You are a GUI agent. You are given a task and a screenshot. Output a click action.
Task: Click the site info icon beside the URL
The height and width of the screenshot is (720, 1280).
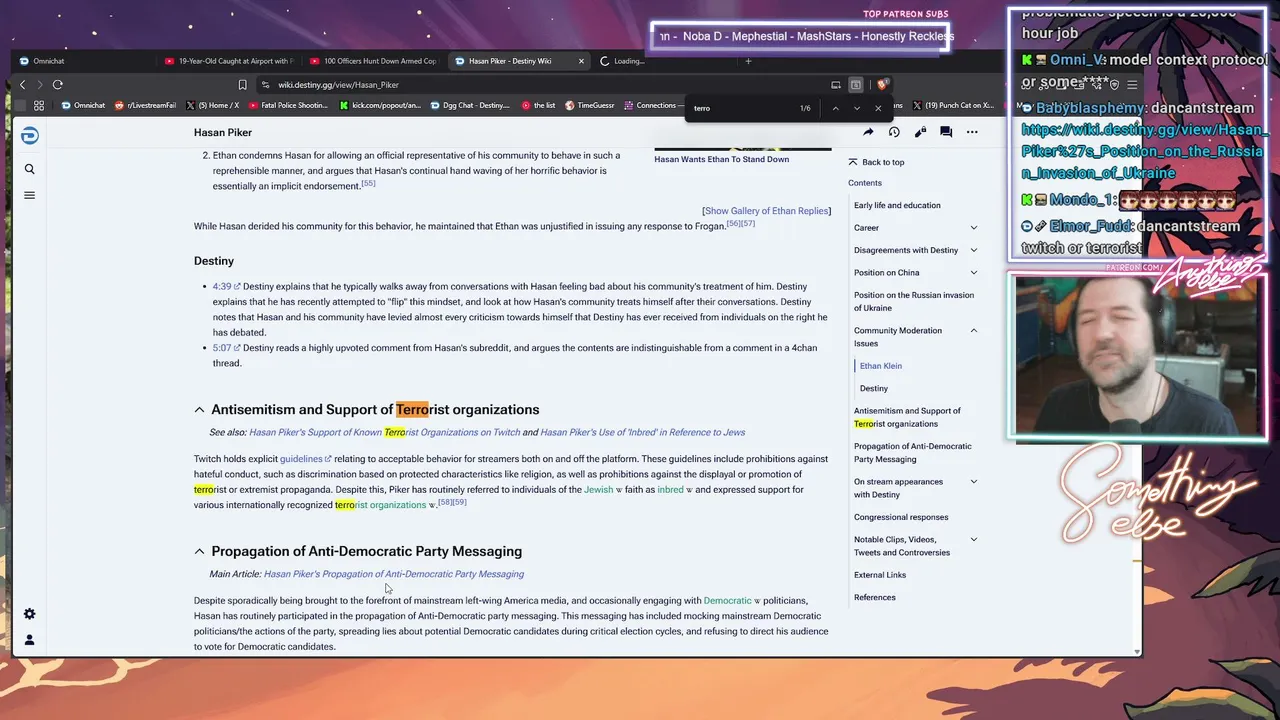coord(265,85)
